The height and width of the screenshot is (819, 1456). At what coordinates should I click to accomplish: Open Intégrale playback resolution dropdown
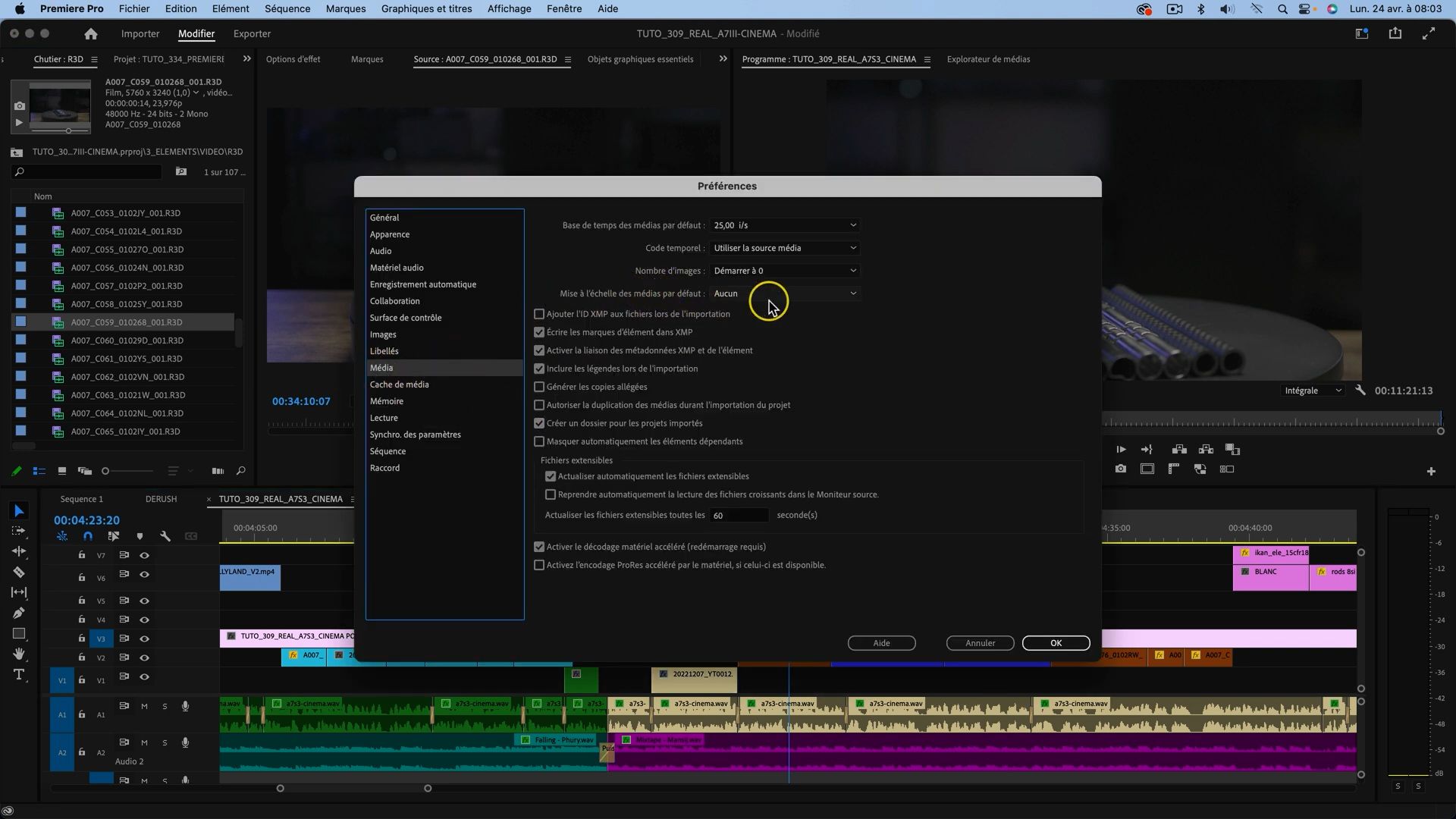pos(1313,391)
